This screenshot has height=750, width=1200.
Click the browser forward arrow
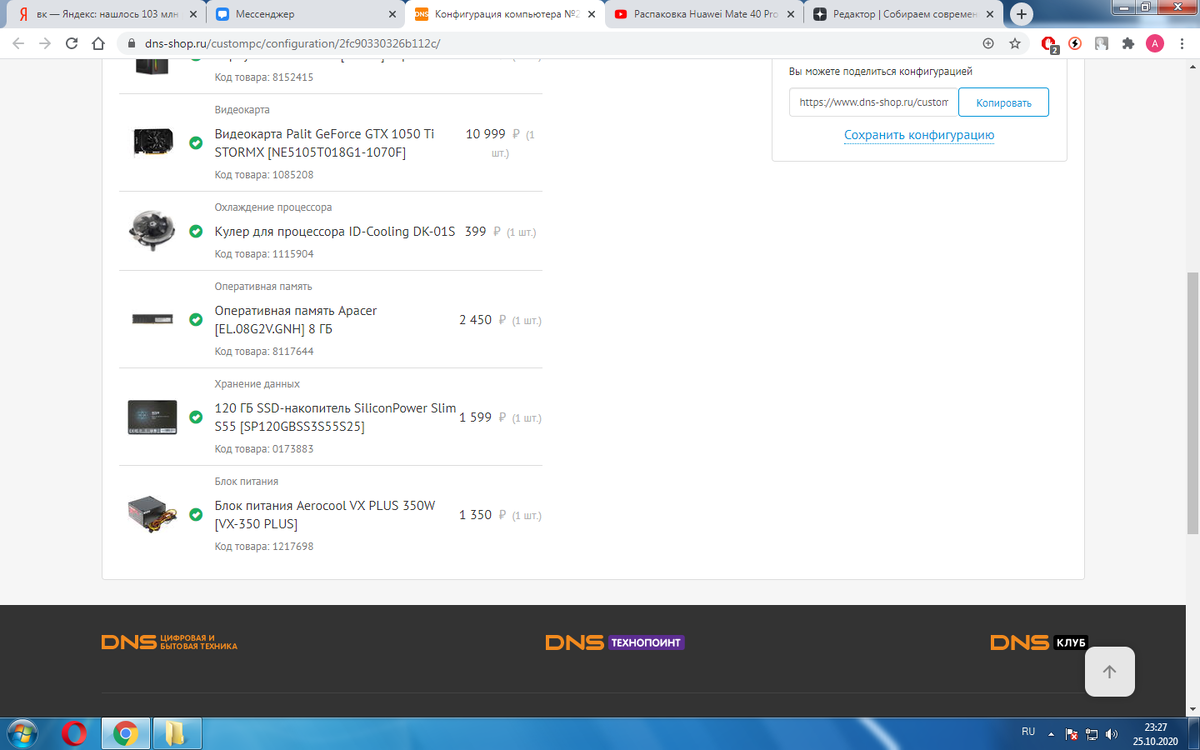(x=45, y=44)
